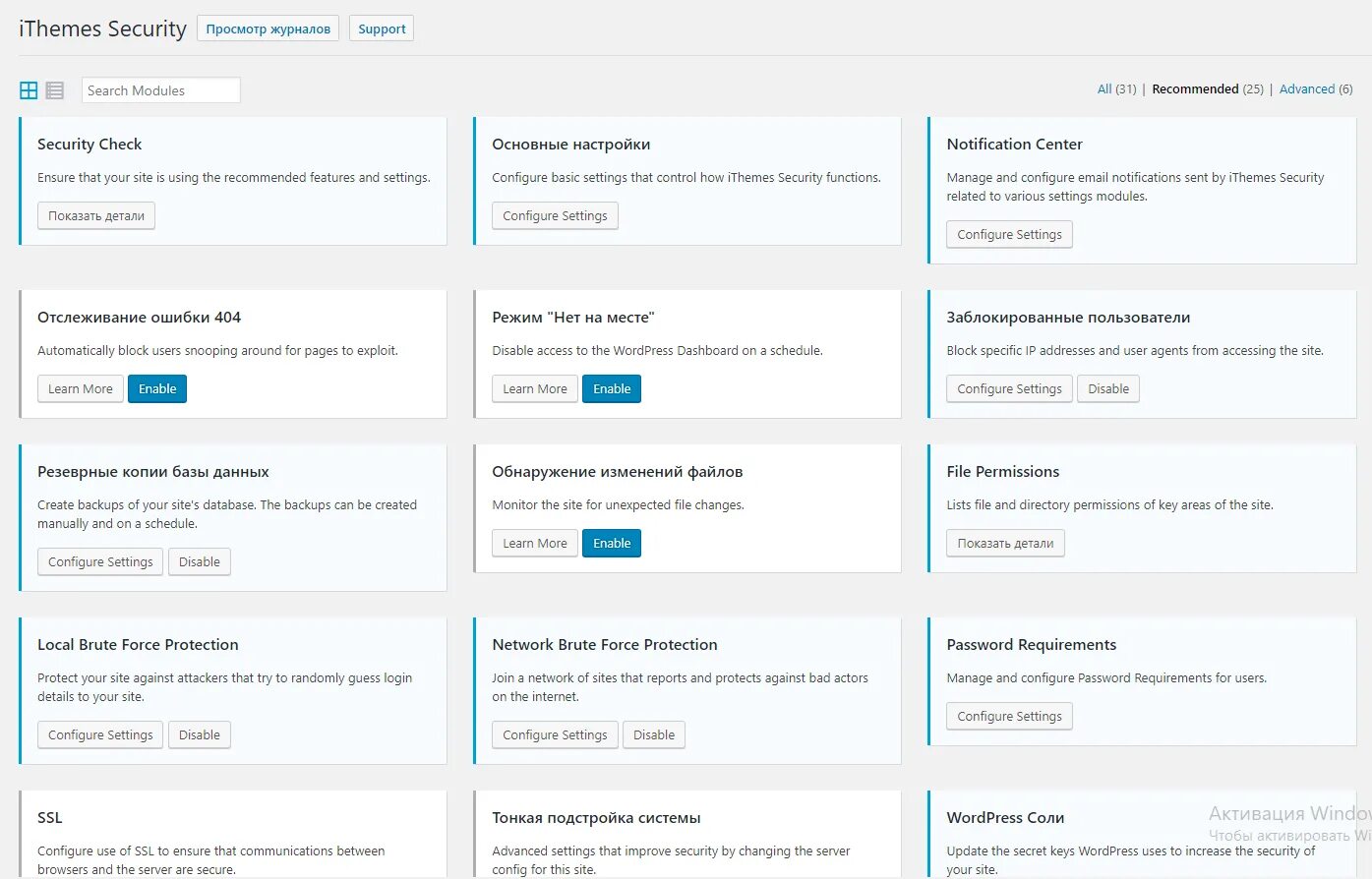The width and height of the screenshot is (1372, 879).
Task: Show details for File Permissions
Action: [1005, 544]
